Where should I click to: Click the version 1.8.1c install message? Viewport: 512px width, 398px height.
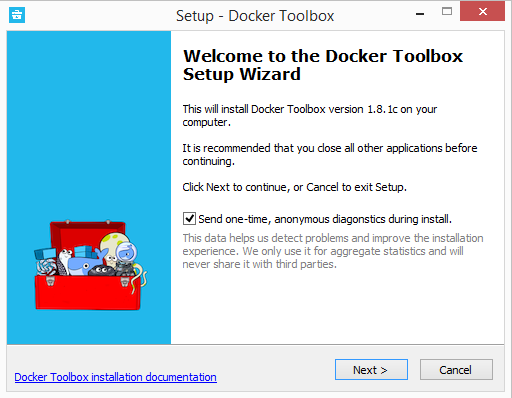pyautogui.click(x=309, y=115)
